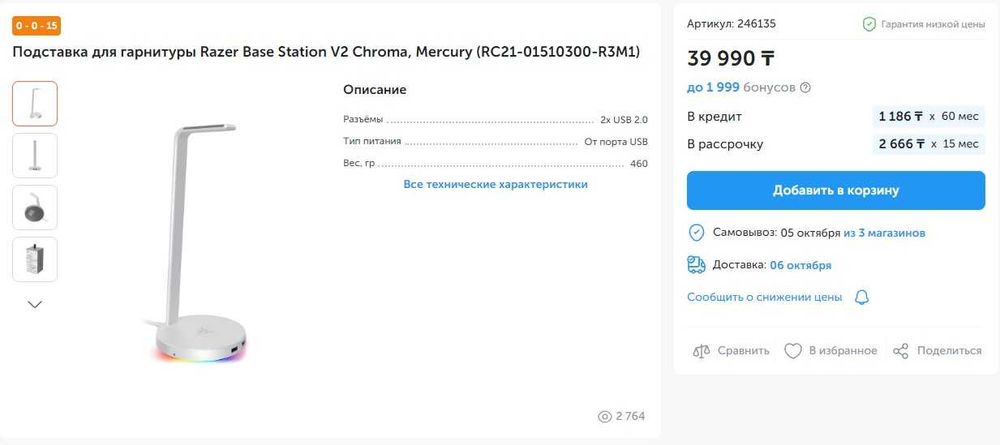Click the bonus info question mark icon

[x=806, y=88]
